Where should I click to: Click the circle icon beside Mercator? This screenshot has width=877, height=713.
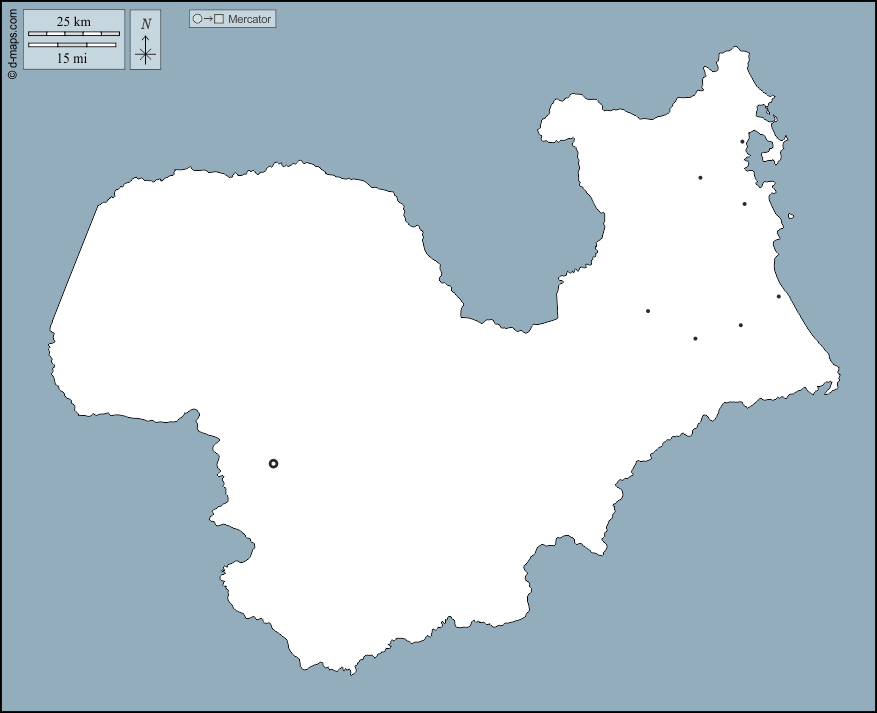click(197, 19)
